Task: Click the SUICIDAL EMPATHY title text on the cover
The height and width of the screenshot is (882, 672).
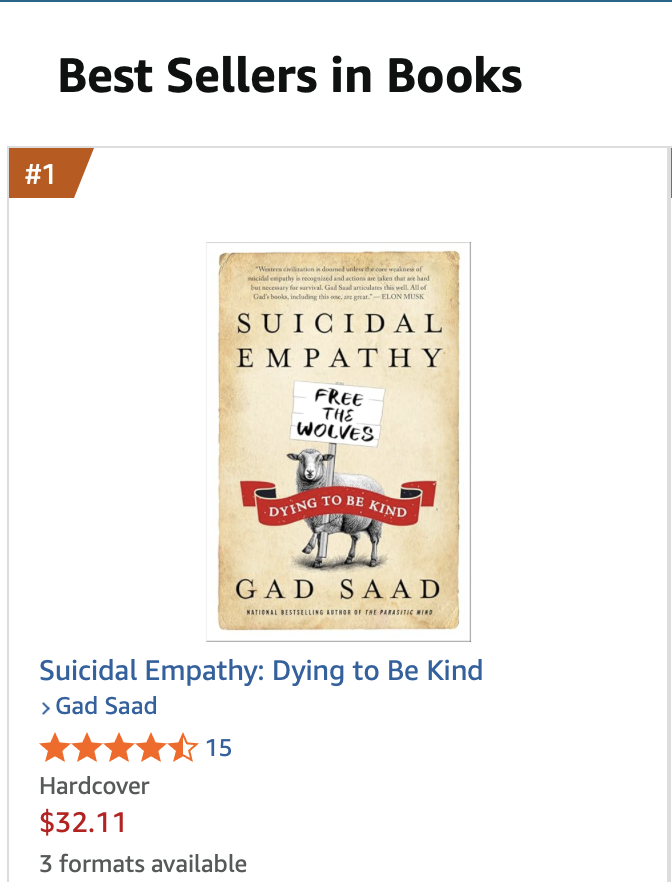Action: (x=340, y=341)
